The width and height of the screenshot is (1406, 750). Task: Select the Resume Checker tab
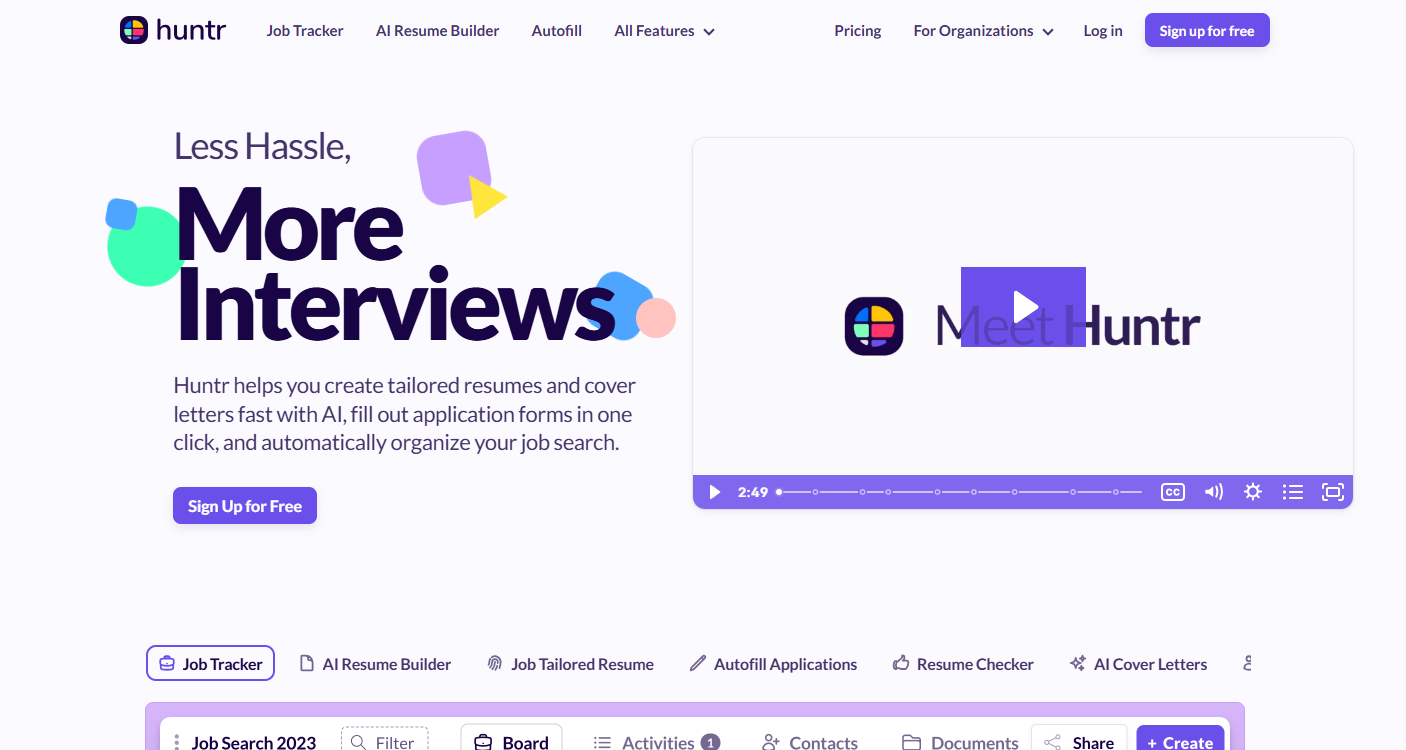(x=963, y=664)
